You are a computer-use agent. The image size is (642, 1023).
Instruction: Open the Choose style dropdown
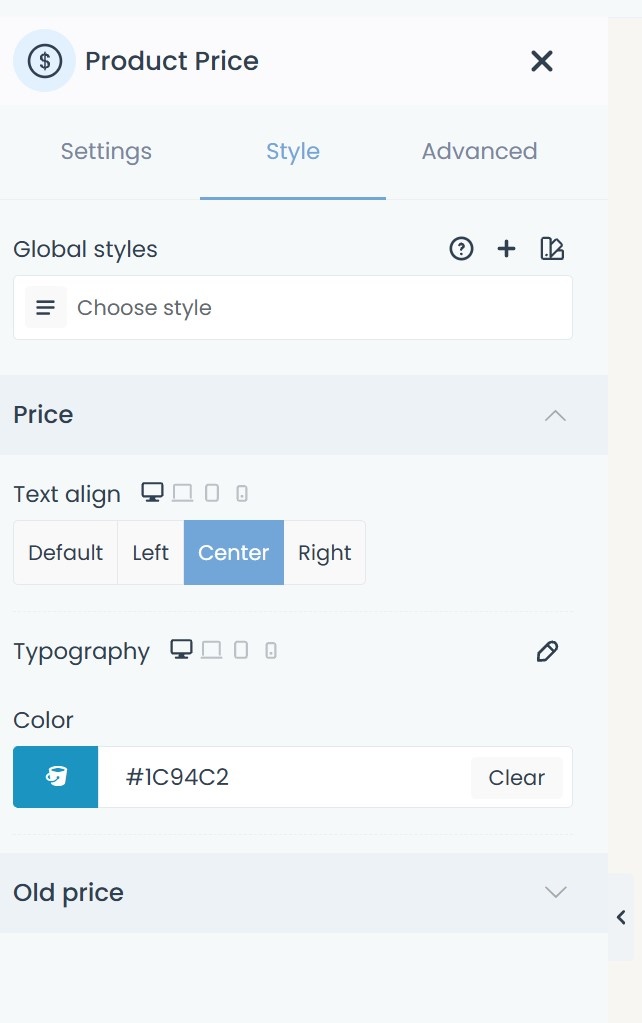pos(293,308)
